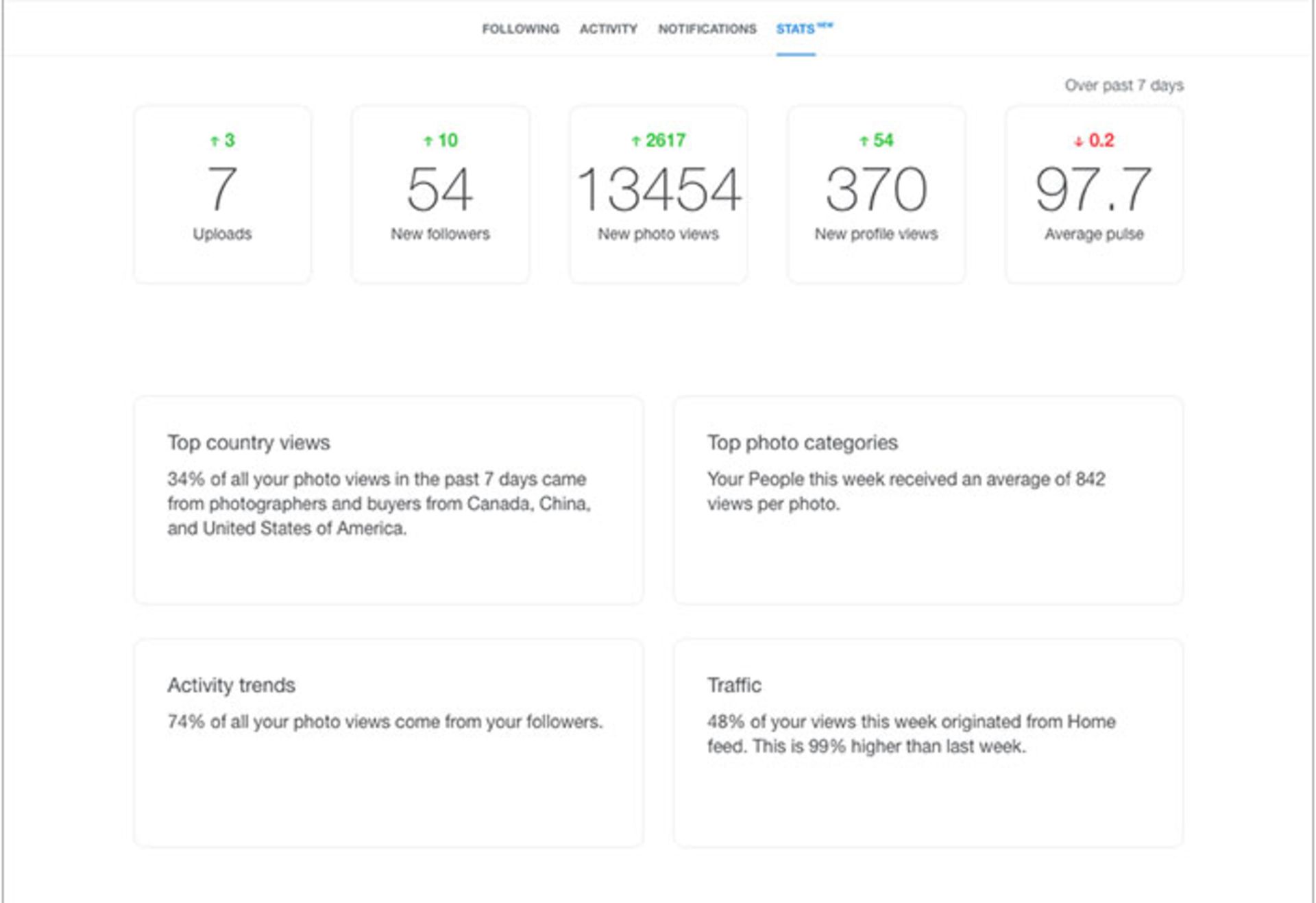
Task: Click the New profile views card
Action: (876, 194)
